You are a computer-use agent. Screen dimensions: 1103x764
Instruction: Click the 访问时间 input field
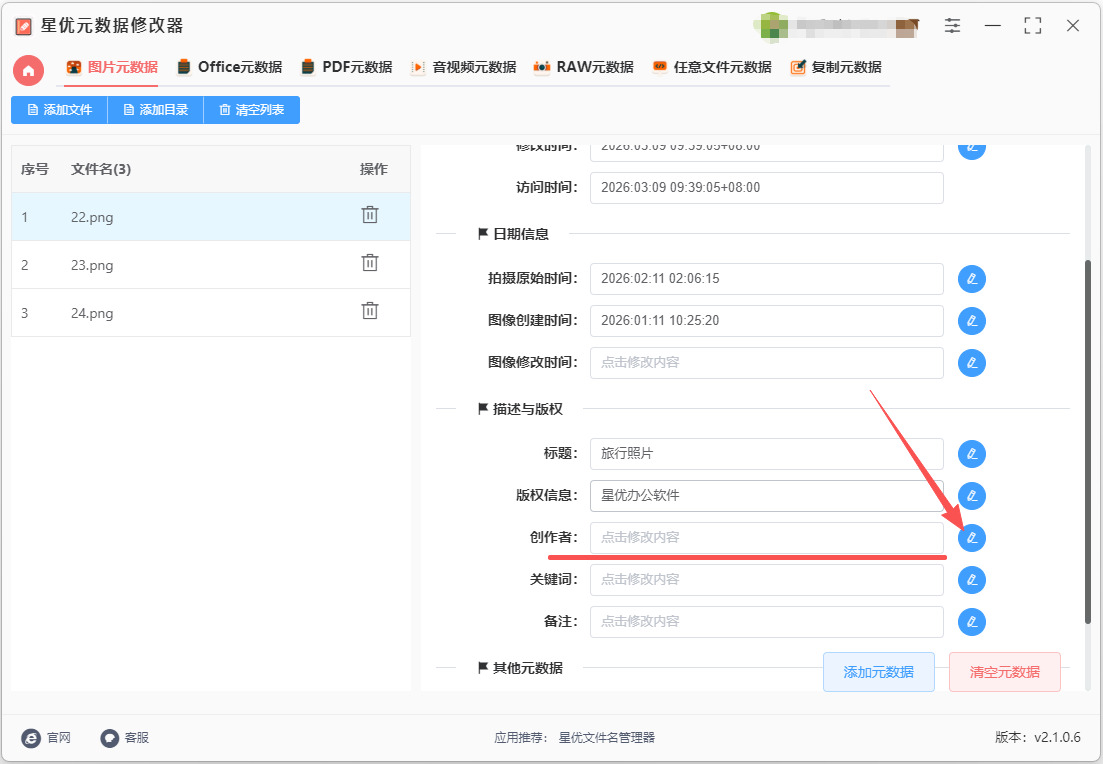(767, 188)
